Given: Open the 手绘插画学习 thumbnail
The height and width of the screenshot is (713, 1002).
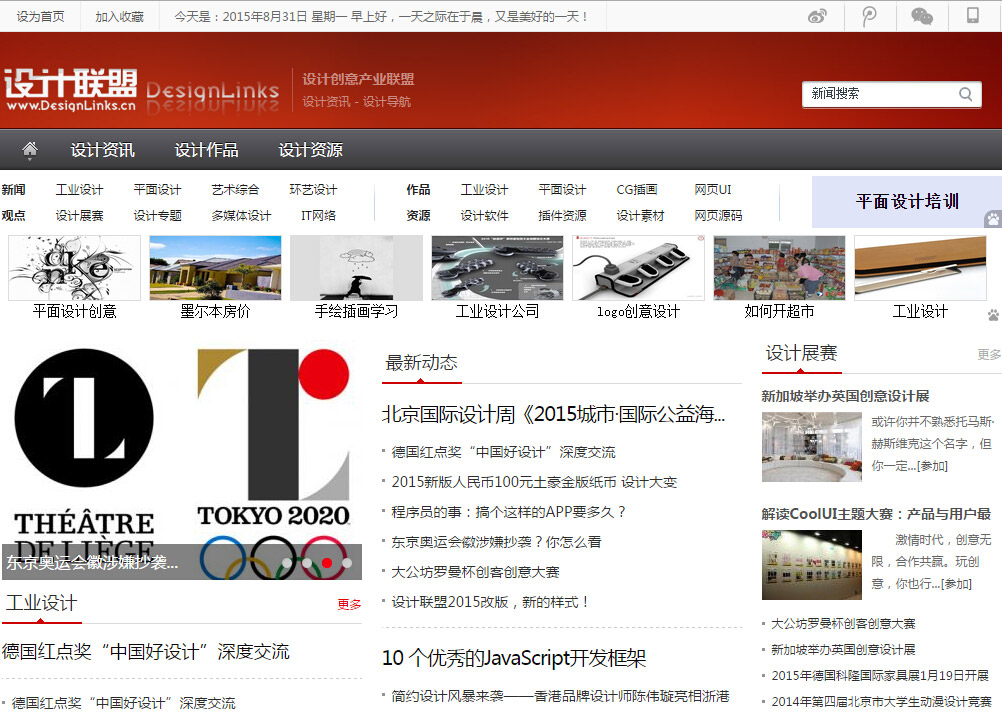Looking at the screenshot, I should point(357,268).
